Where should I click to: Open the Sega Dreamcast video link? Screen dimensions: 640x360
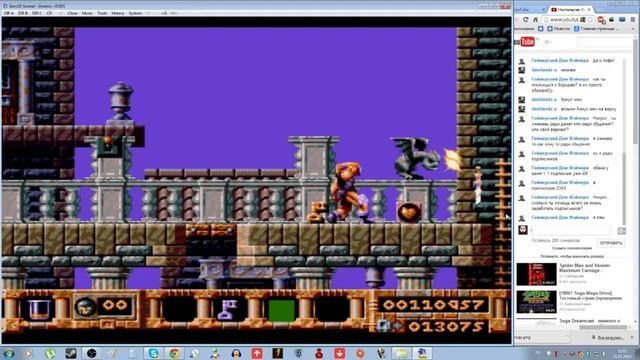pos(589,321)
